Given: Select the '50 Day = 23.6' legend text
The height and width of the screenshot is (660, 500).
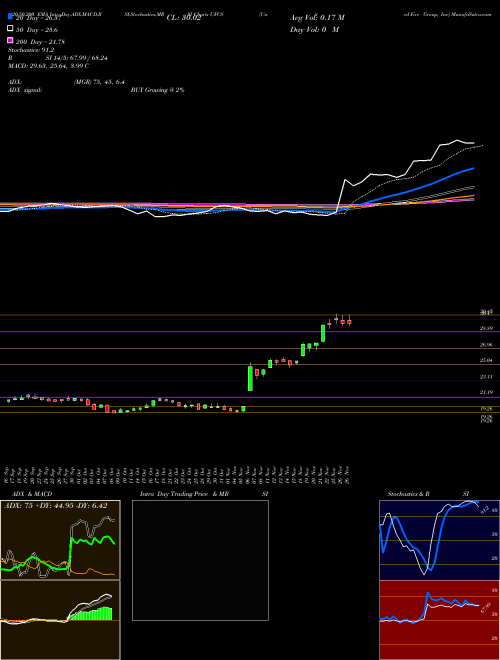Looking at the screenshot, I should click(38, 30).
